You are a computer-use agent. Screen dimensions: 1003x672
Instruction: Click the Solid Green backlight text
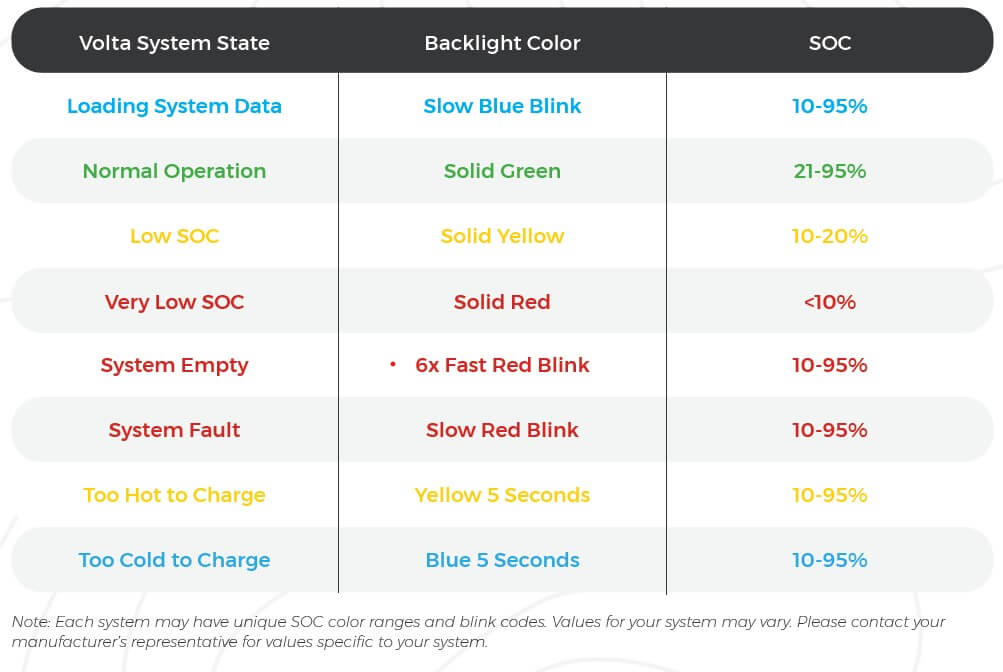[502, 171]
